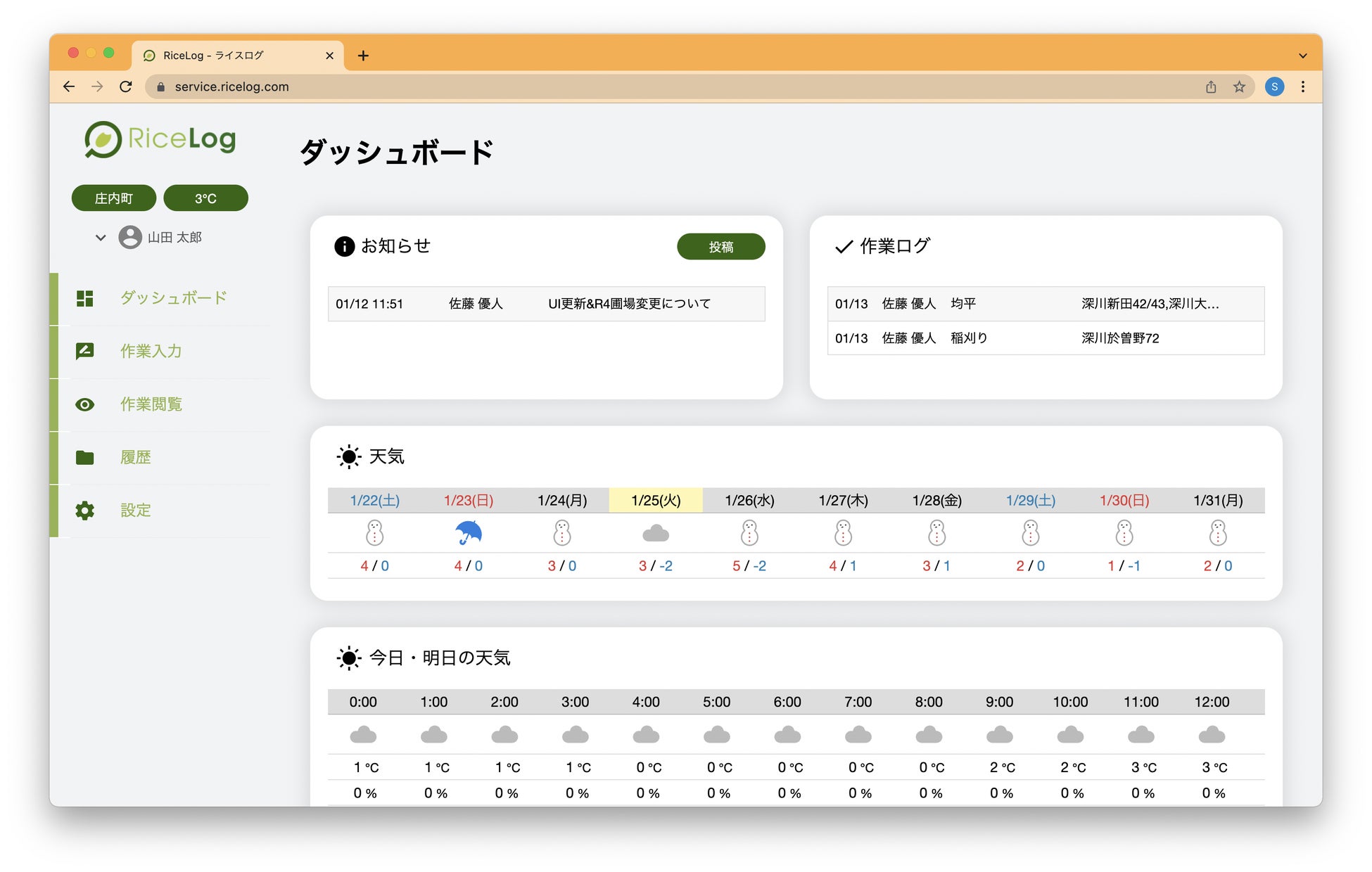Click the 庄内町 location button
This screenshot has width=1372, height=872.
[114, 198]
